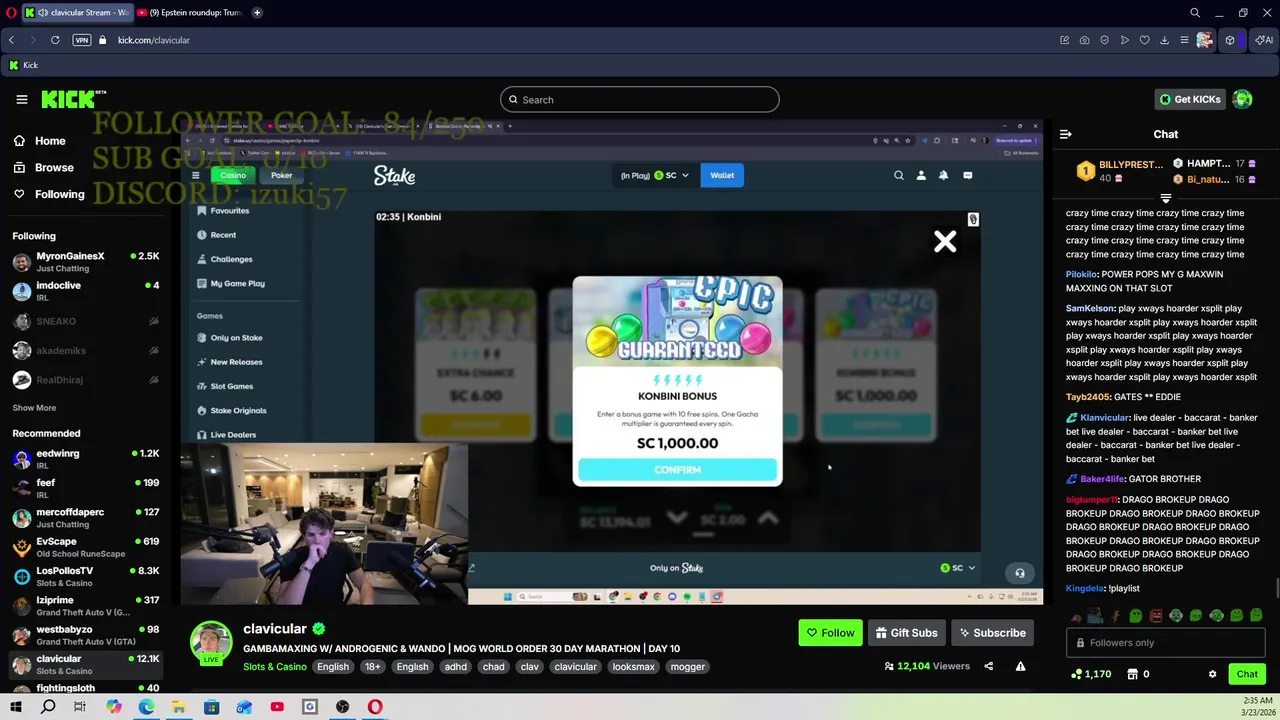Reload the page in browser

(55, 40)
